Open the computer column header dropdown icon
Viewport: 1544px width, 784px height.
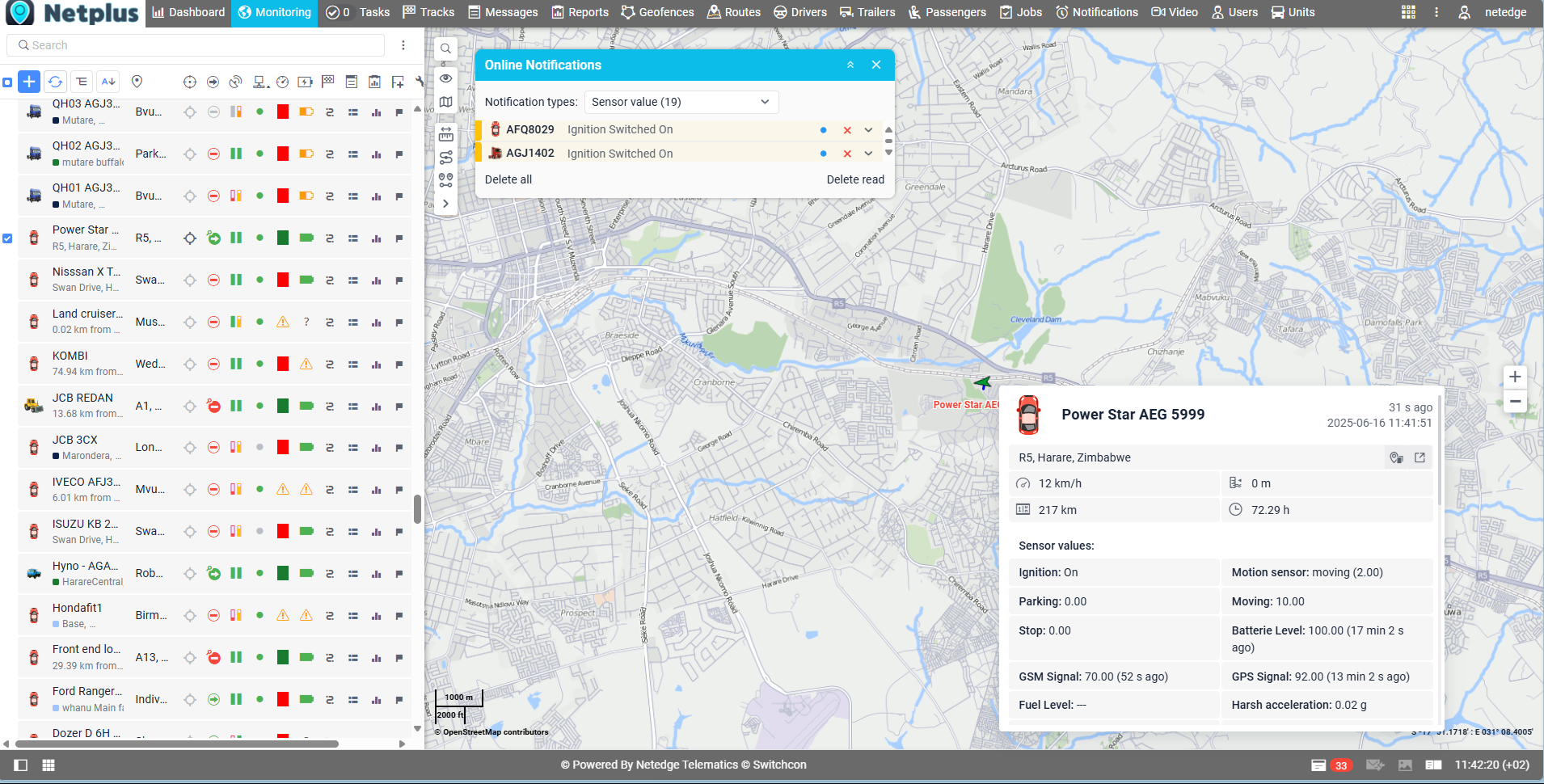pos(260,82)
